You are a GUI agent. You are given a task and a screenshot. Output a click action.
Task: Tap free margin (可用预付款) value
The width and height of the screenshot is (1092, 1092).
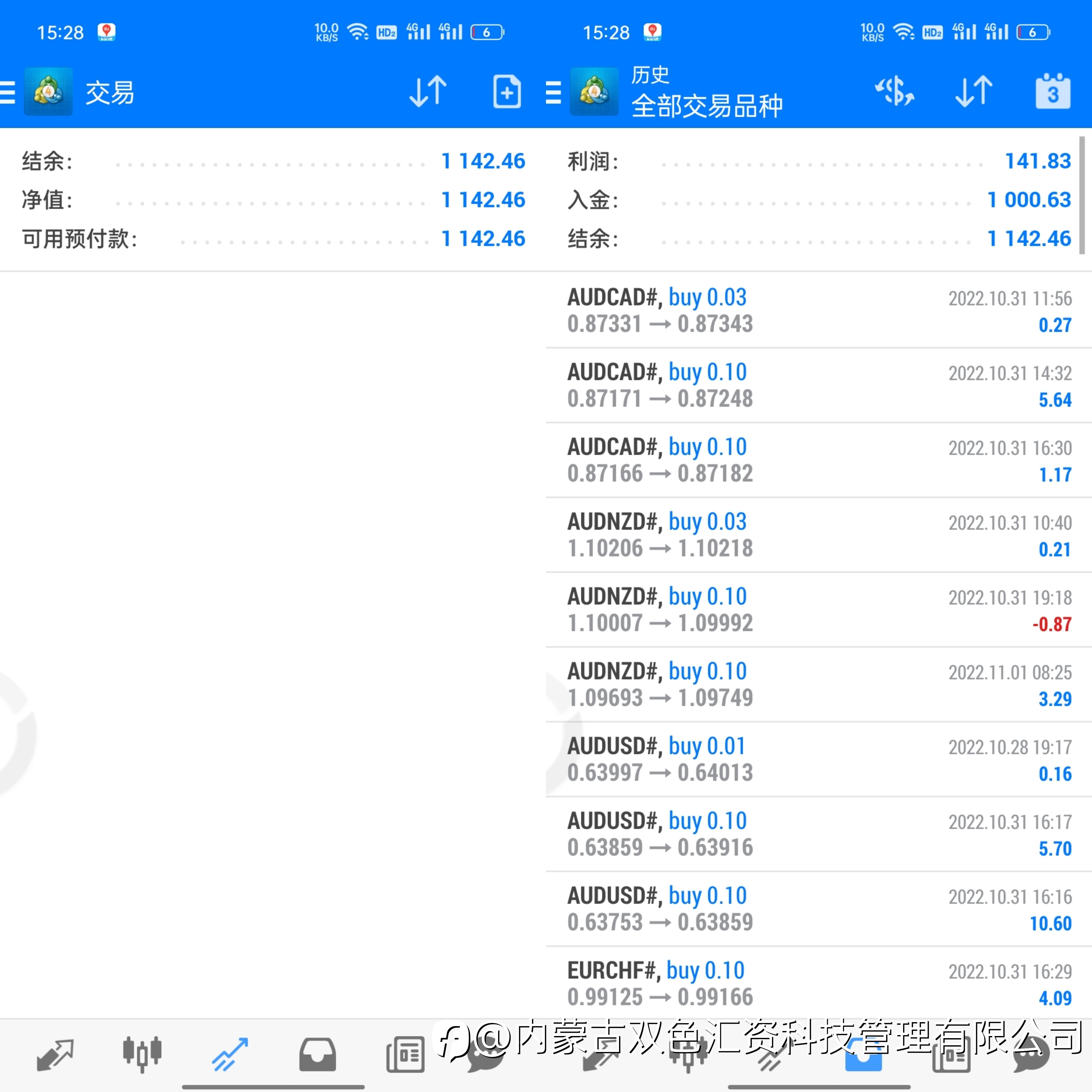tap(483, 239)
